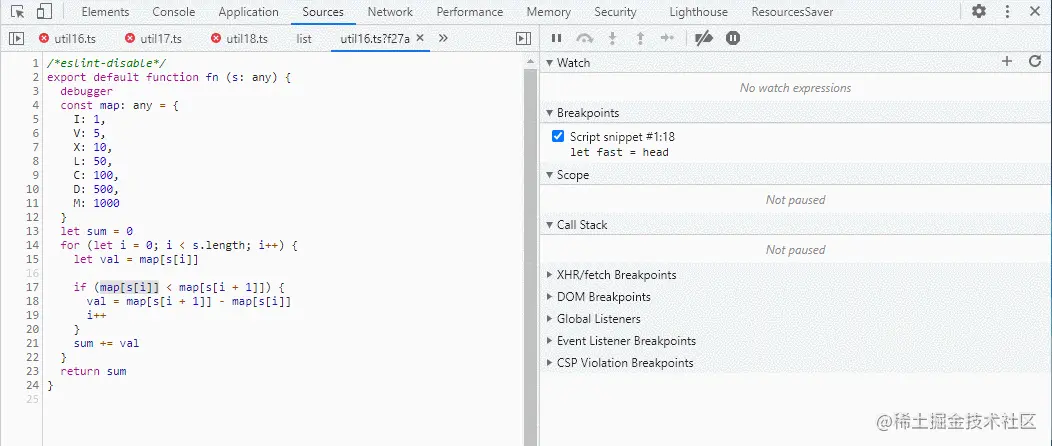Switch to the Memory panel
The height and width of the screenshot is (446, 1052).
pyautogui.click(x=549, y=12)
